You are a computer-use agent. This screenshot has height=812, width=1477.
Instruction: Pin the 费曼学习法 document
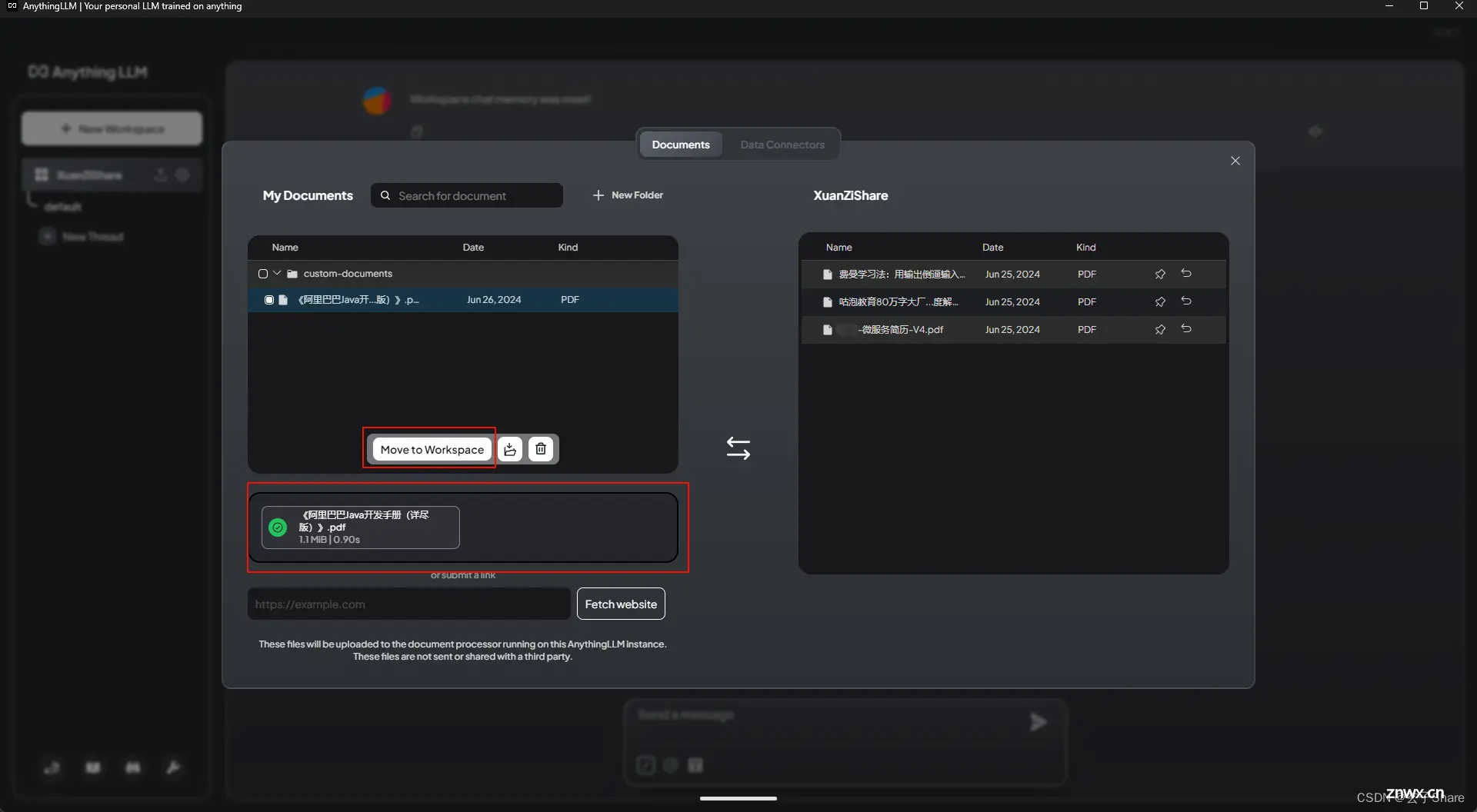tap(1160, 275)
